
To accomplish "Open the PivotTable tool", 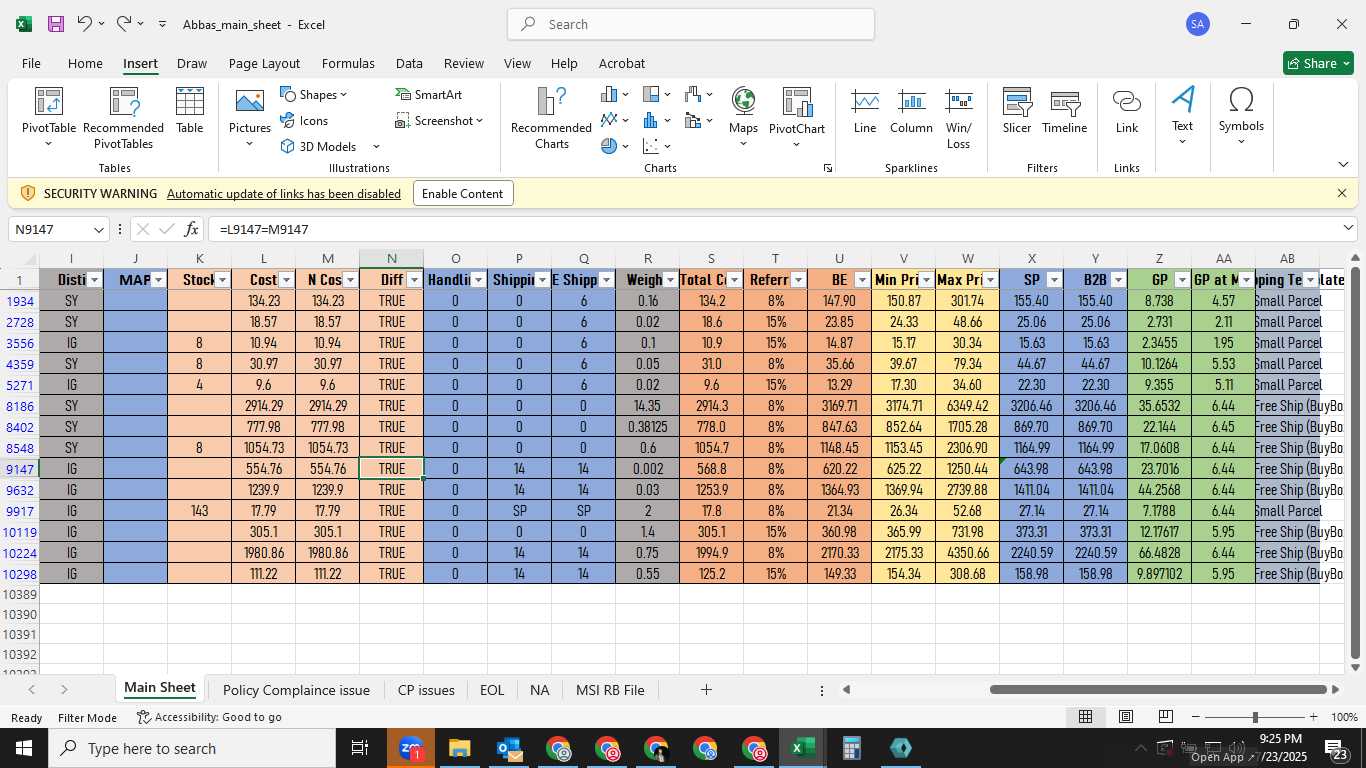I will (x=49, y=117).
